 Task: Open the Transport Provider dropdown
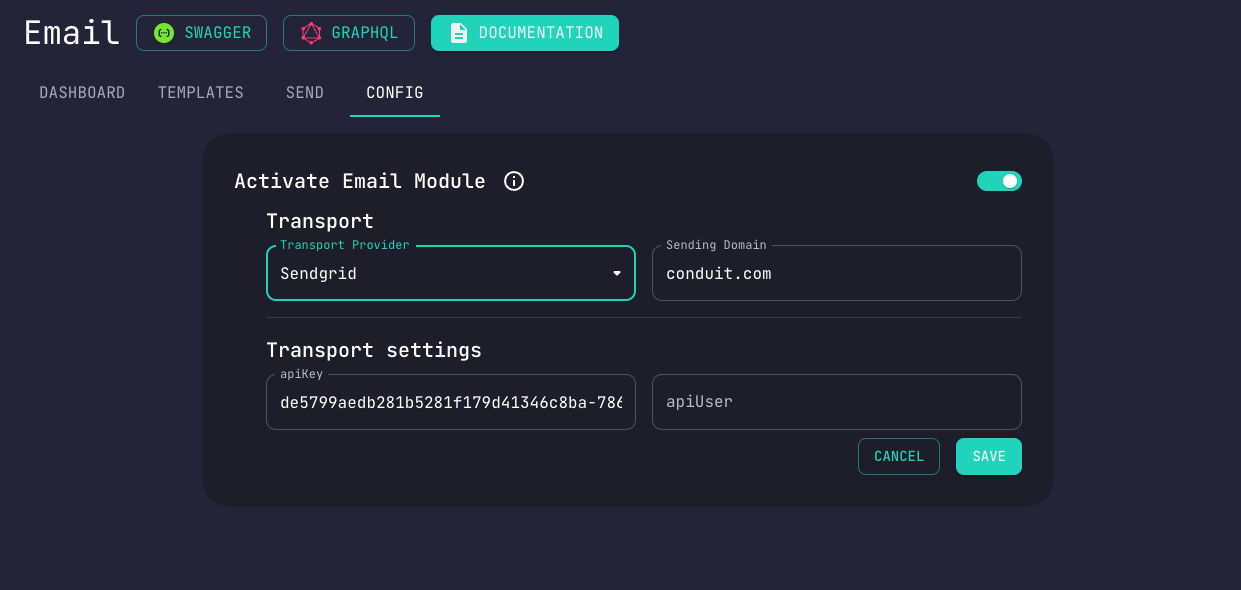(451, 273)
